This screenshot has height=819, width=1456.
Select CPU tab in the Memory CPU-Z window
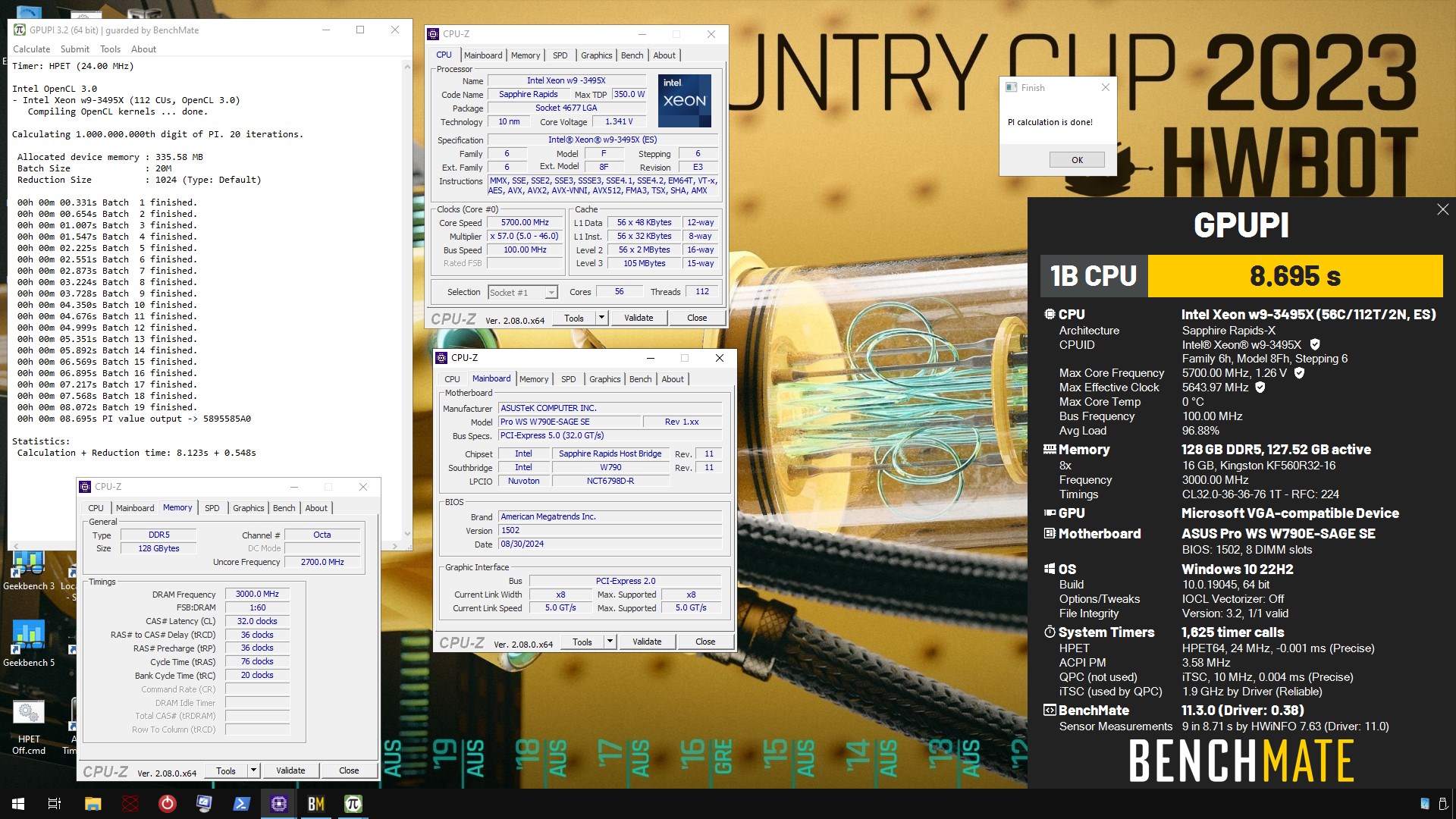point(96,508)
